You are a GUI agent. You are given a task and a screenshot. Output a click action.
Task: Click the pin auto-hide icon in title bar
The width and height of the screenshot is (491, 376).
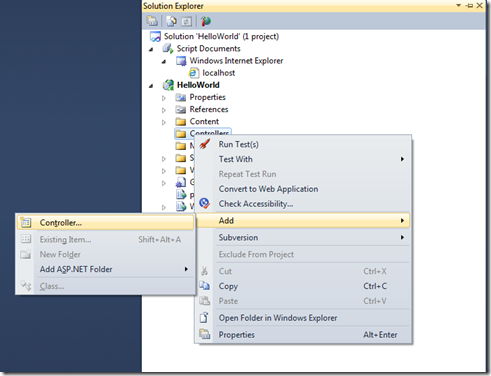470,5
